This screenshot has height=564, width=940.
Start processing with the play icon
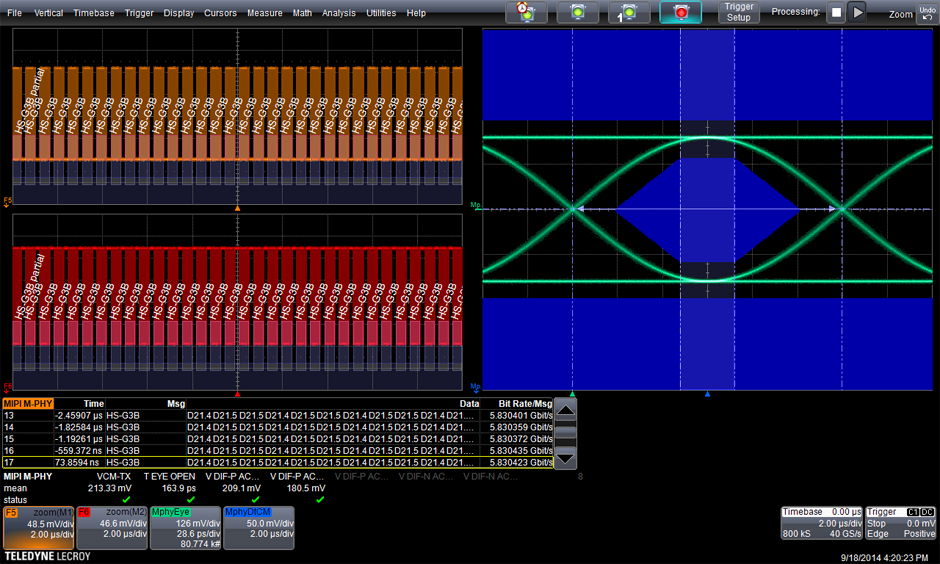coord(858,12)
